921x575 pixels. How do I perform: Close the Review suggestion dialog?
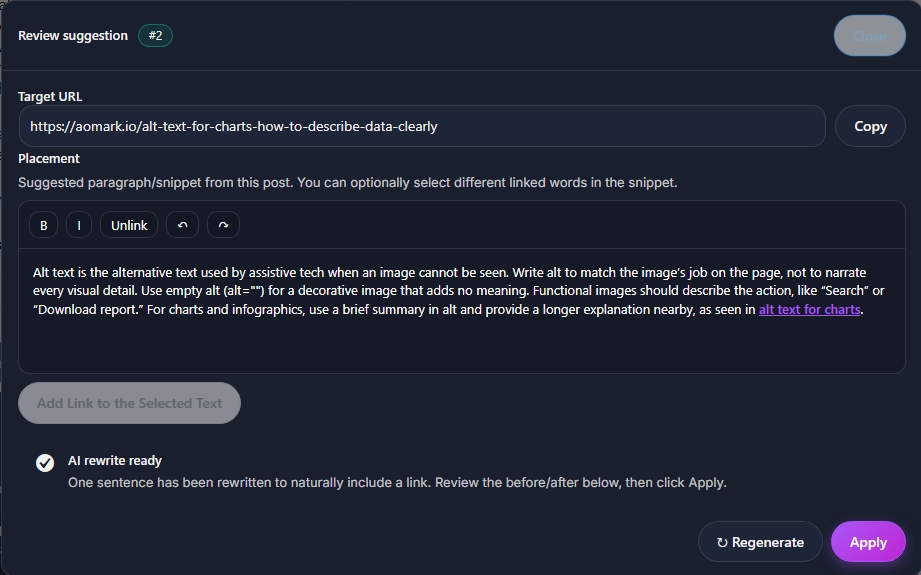pyautogui.click(x=869, y=36)
